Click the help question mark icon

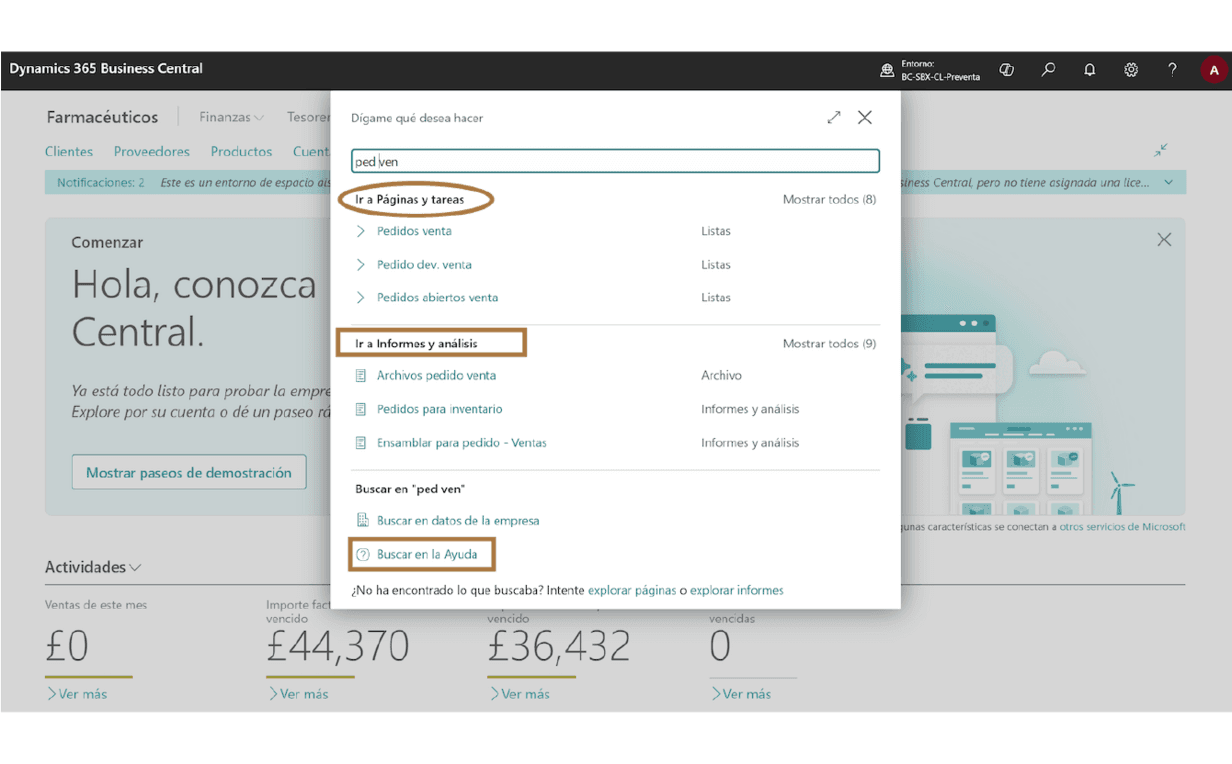1172,70
